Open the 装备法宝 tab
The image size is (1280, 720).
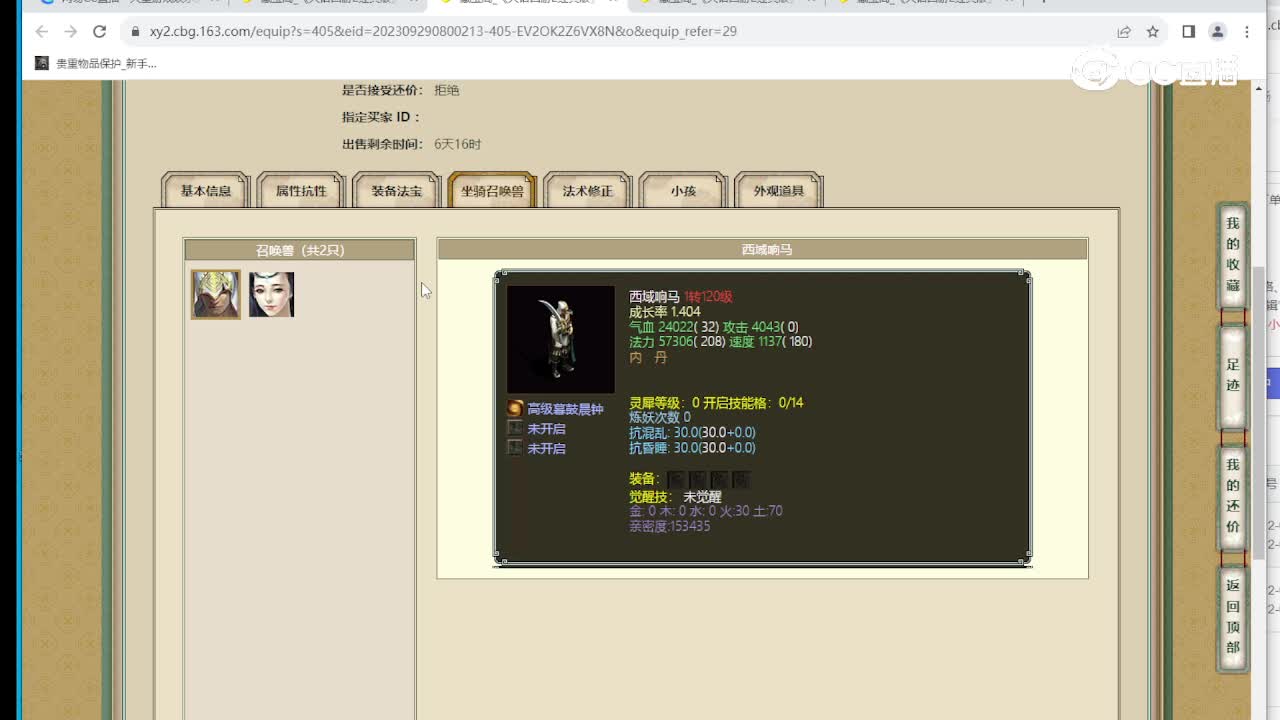pos(396,190)
